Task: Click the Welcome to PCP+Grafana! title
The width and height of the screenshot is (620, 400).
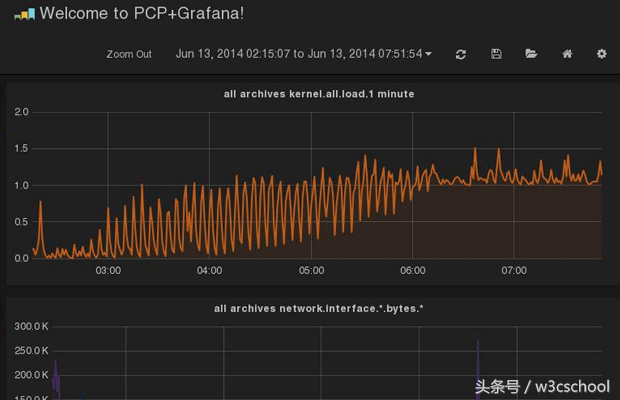Action: 142,13
